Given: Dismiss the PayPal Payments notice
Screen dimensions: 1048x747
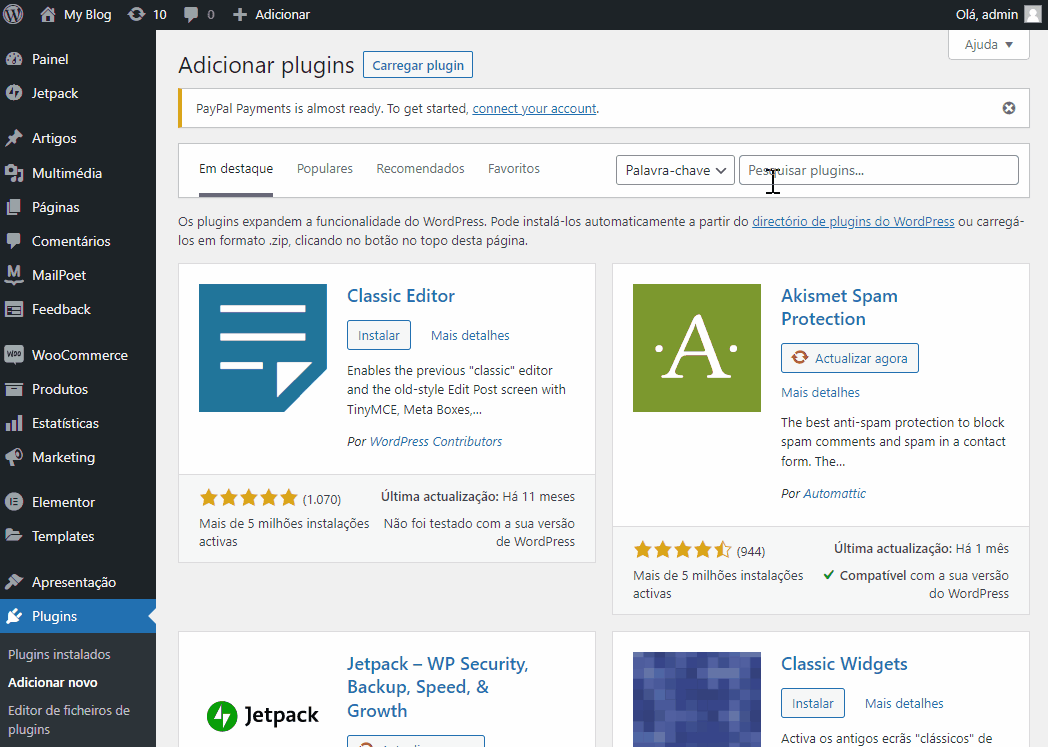Looking at the screenshot, I should (x=1009, y=108).
